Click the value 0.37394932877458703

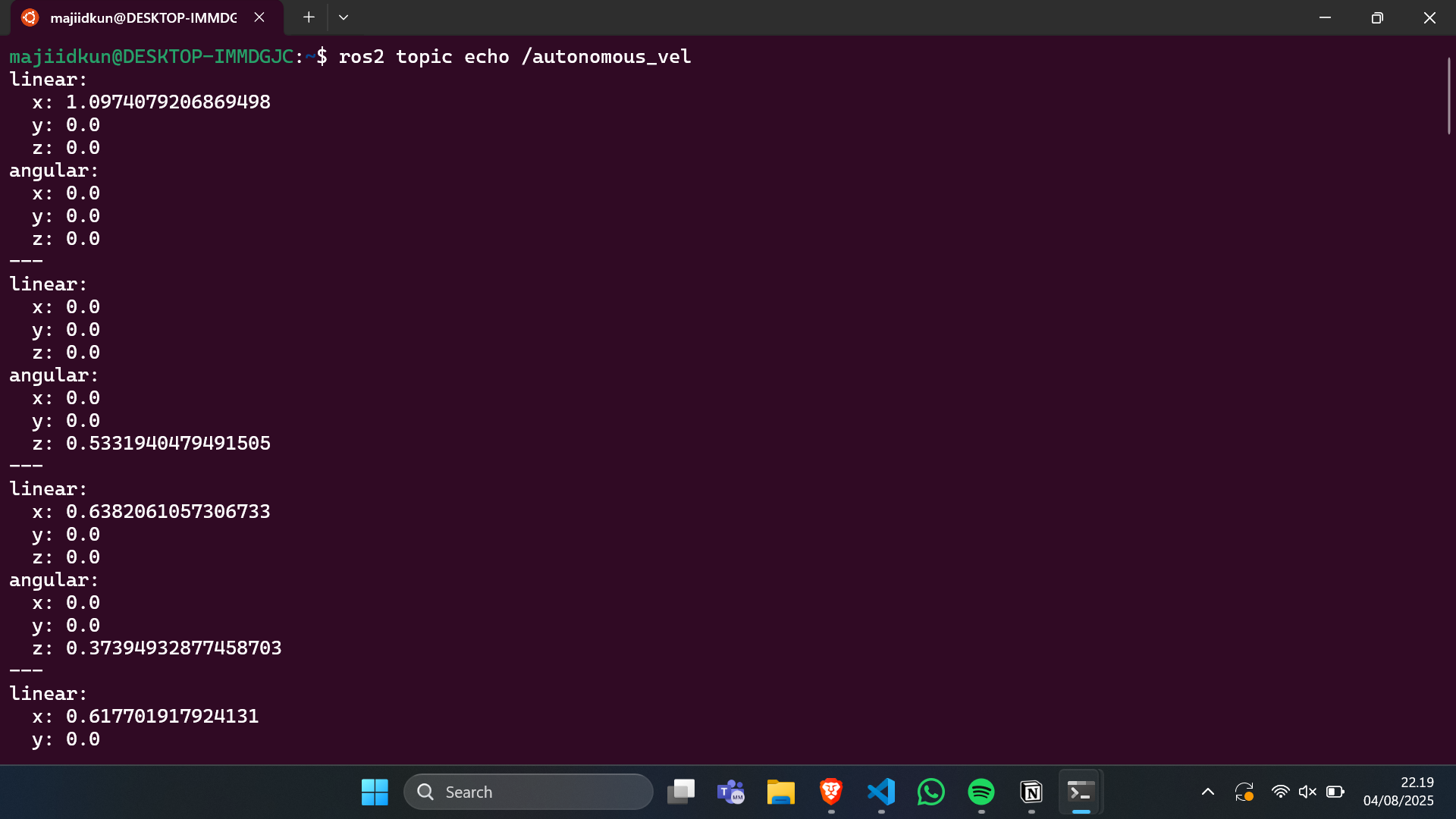174,648
